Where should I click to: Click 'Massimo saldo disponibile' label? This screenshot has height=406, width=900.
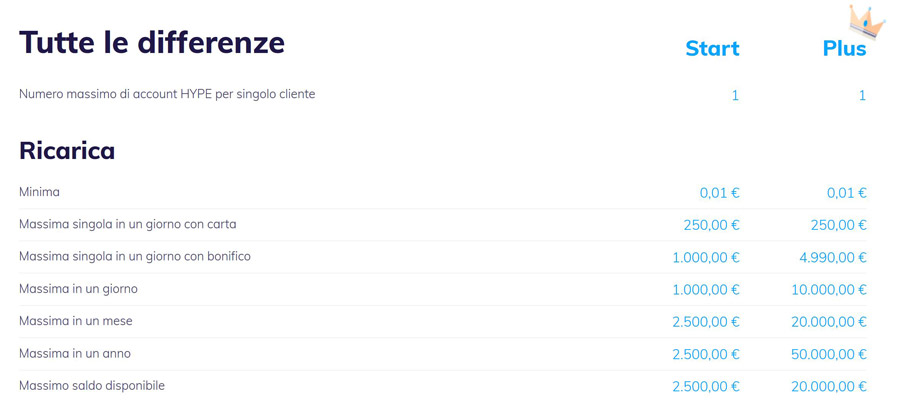[92, 386]
